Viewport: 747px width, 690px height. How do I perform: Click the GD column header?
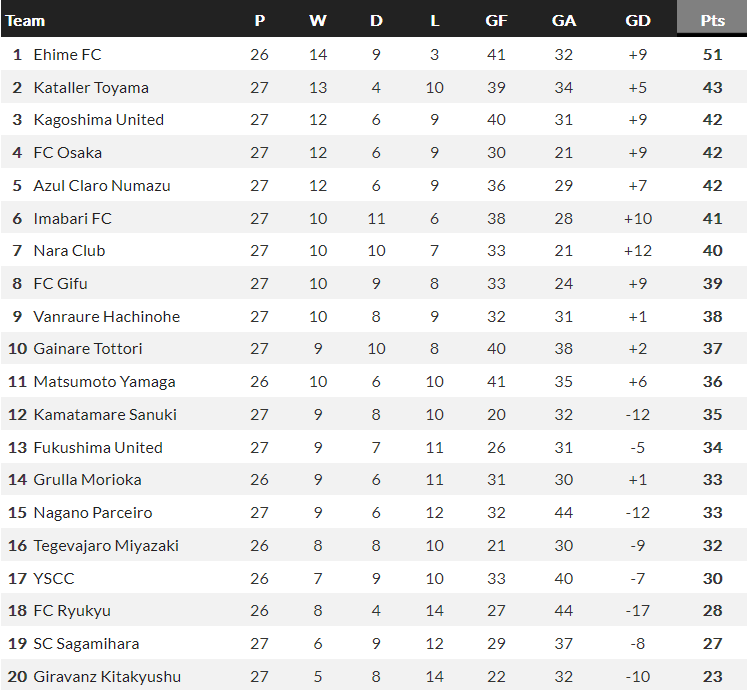tap(637, 20)
